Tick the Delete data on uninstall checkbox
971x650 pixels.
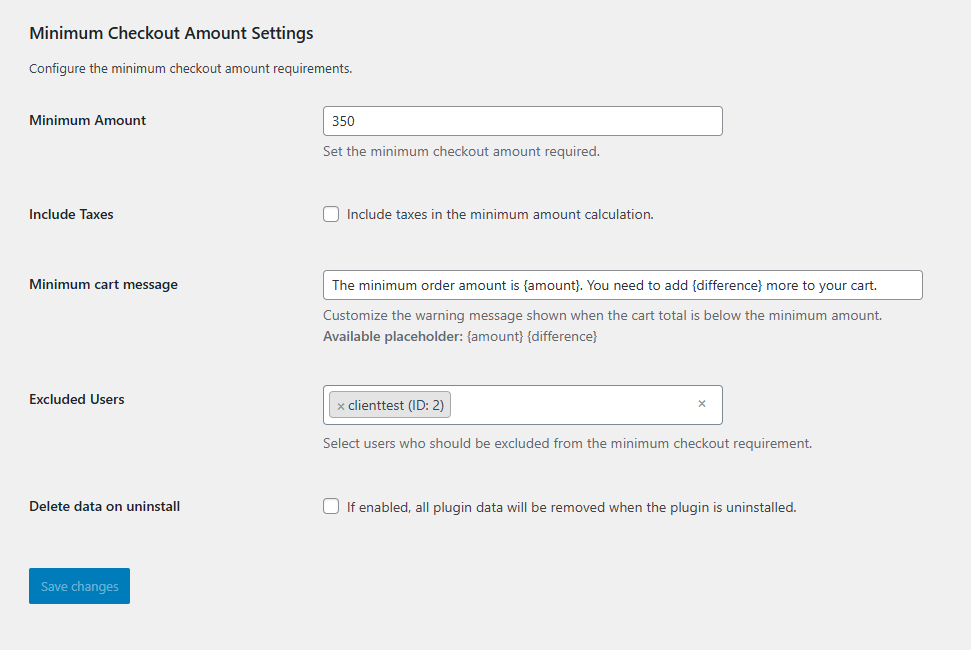[331, 506]
